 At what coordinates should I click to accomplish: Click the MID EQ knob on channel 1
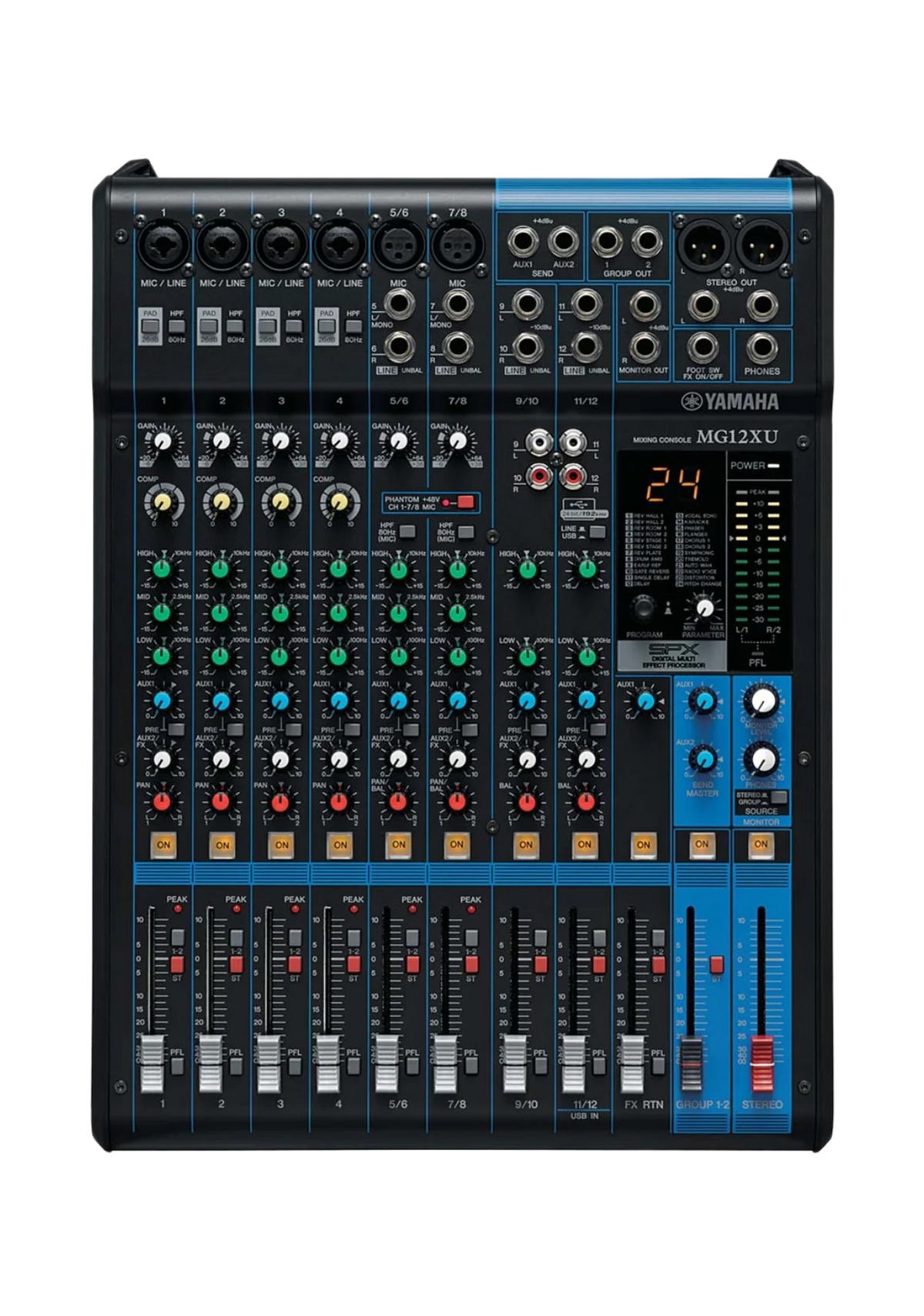click(162, 613)
